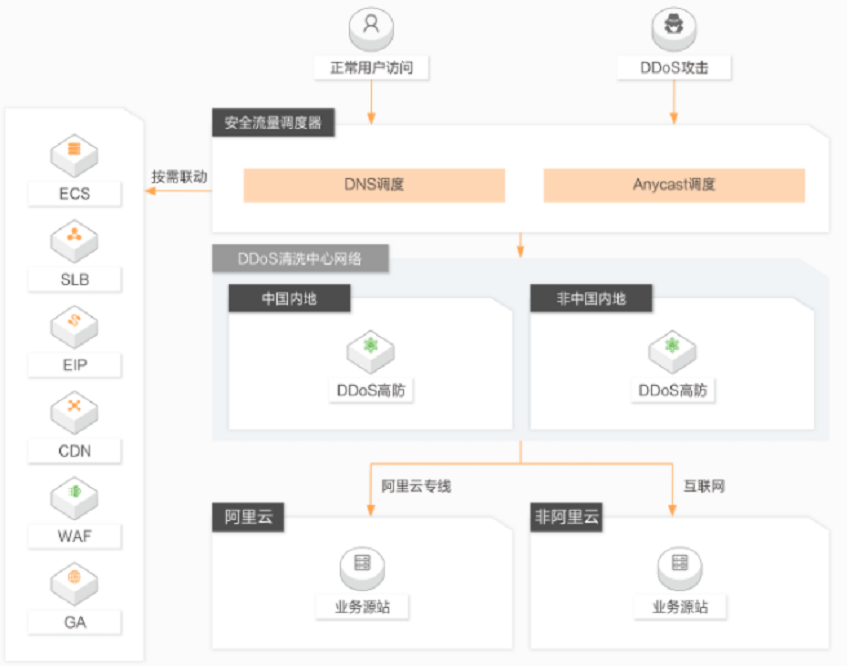
Task: Click the 按需联动 arrow label
Action: 179,177
